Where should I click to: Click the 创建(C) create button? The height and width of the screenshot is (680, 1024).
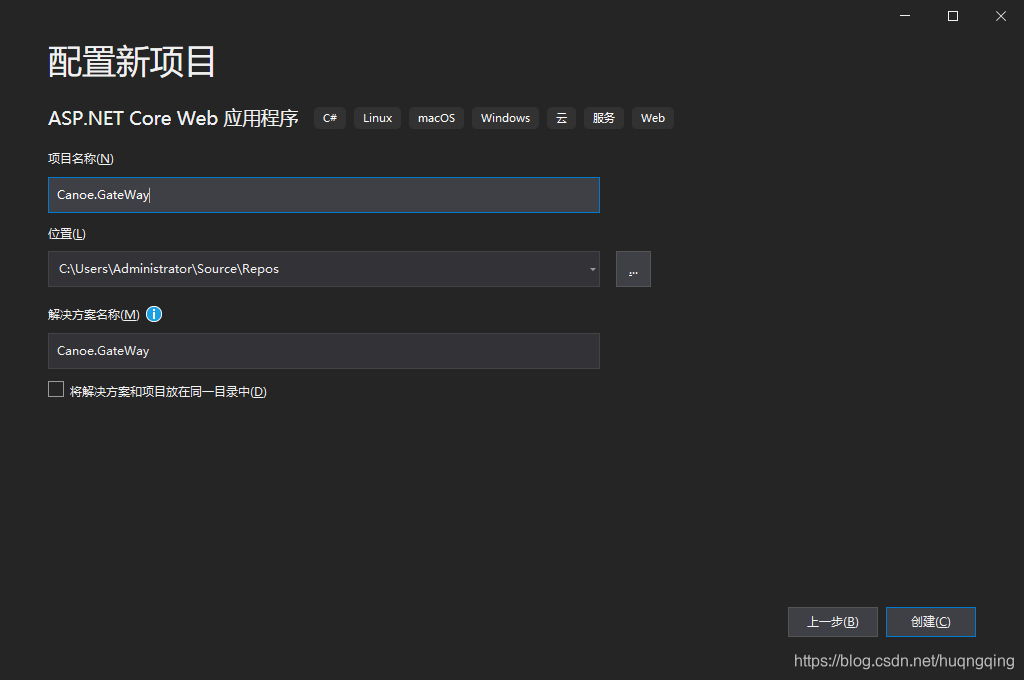[931, 622]
